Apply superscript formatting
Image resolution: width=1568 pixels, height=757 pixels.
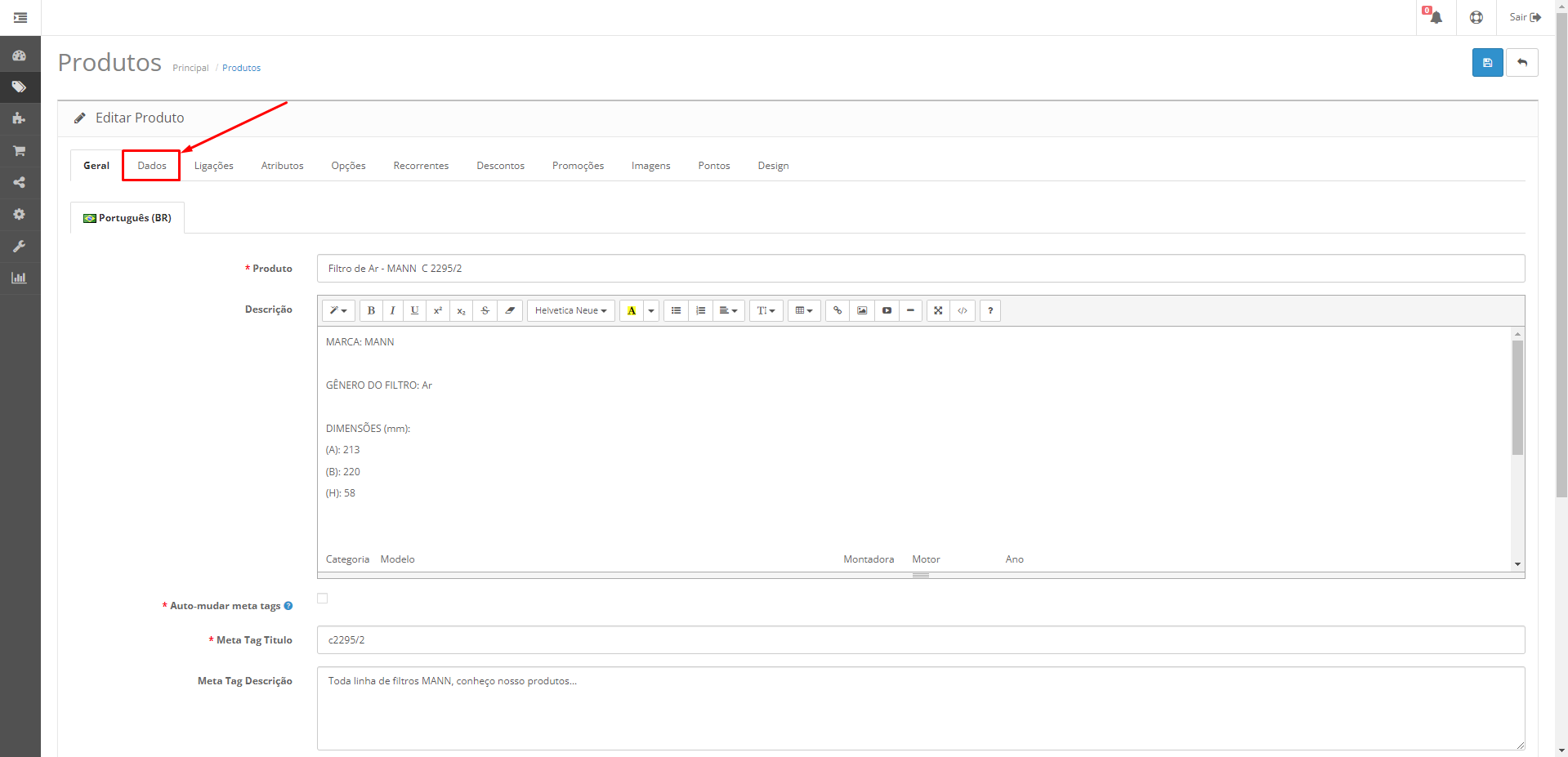click(x=438, y=310)
